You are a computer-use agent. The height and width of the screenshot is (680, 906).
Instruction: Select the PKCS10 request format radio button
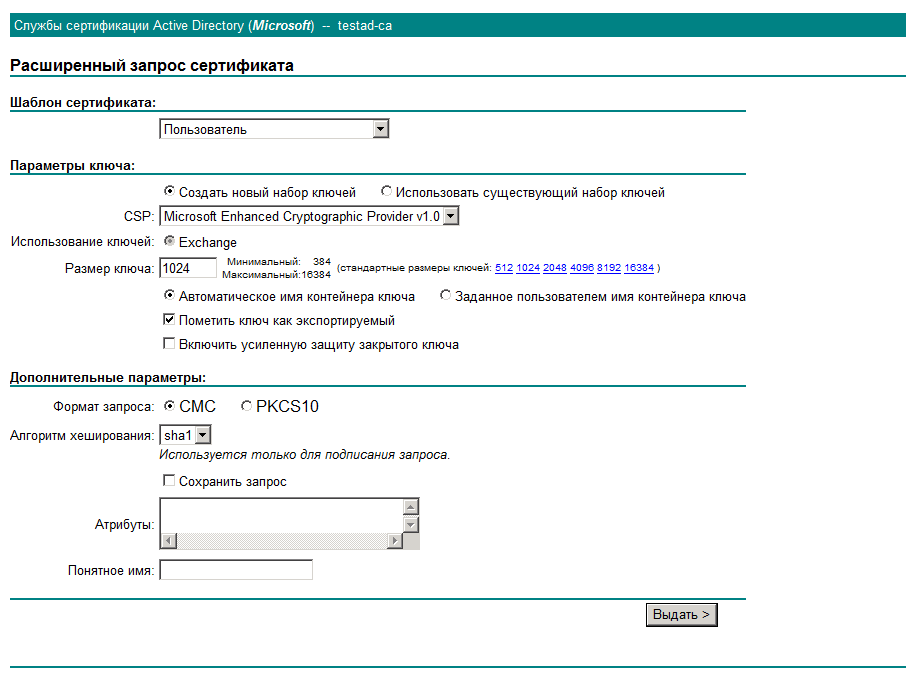(246, 406)
